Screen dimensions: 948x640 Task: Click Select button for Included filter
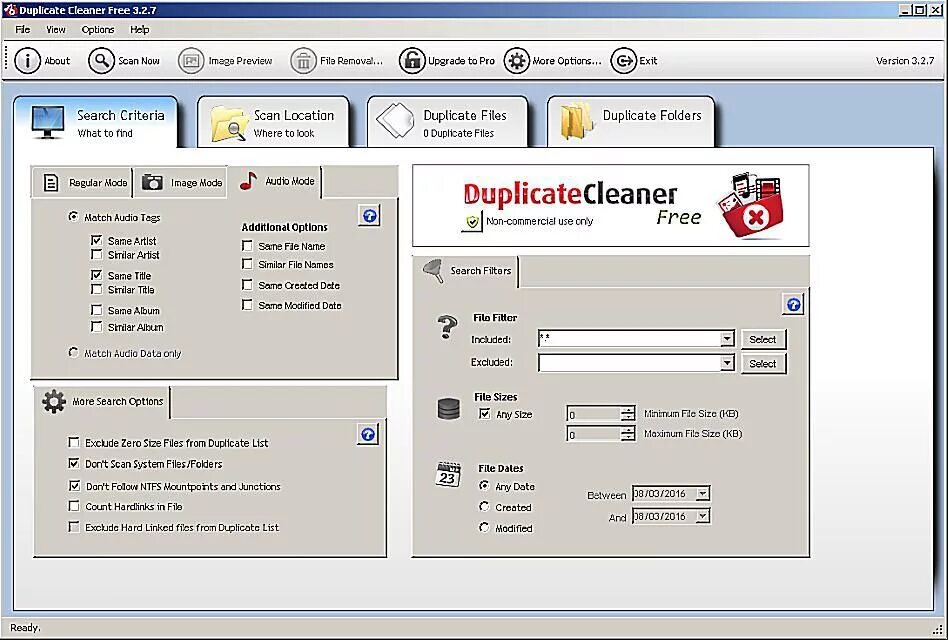[763, 339]
